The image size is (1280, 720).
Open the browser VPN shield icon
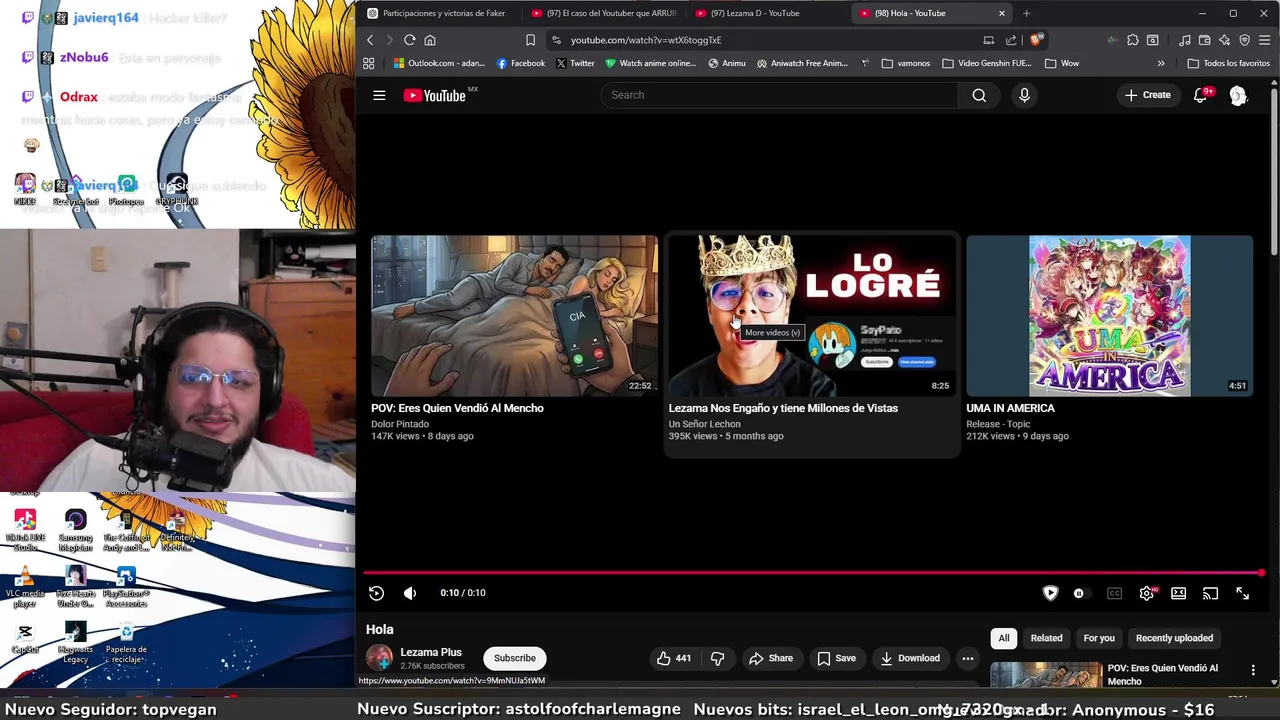coord(1244,40)
